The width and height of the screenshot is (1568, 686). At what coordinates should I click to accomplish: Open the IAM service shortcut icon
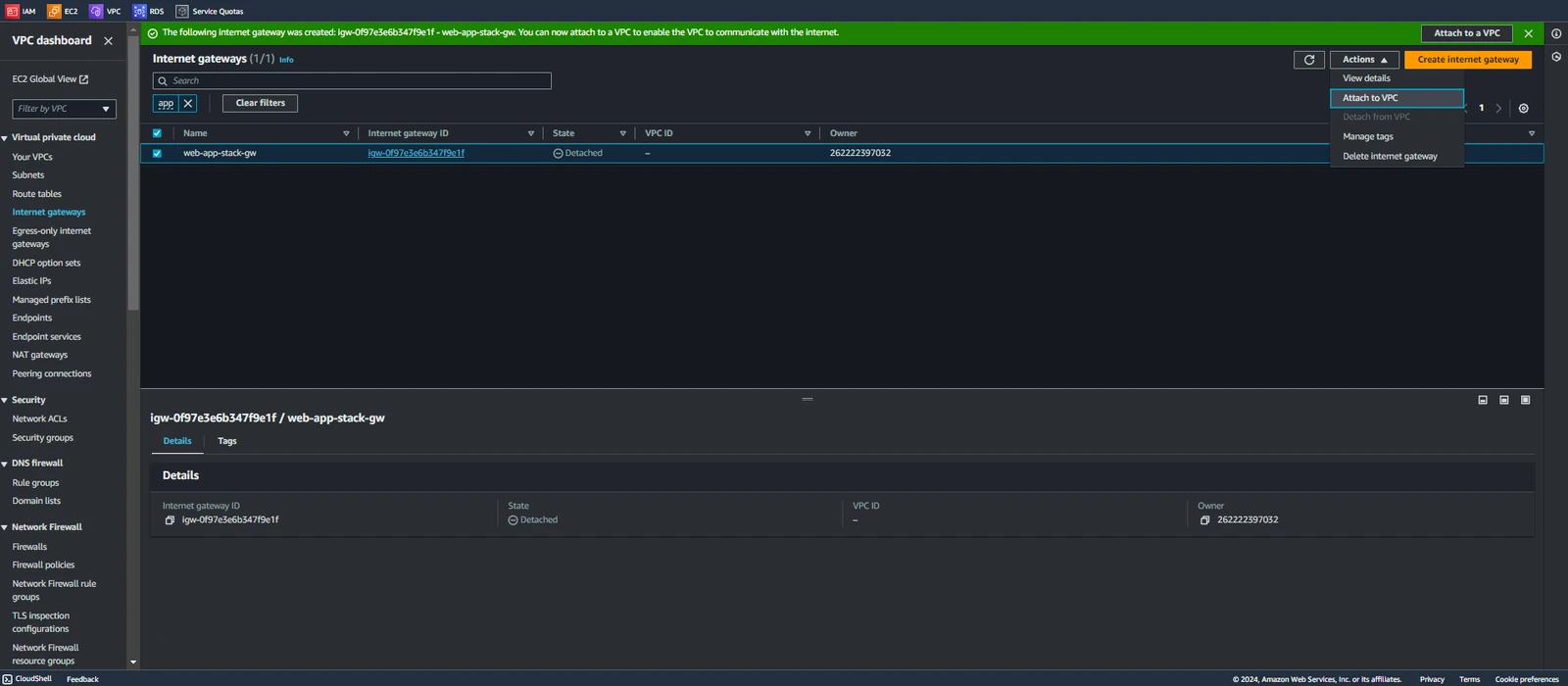click(12, 11)
